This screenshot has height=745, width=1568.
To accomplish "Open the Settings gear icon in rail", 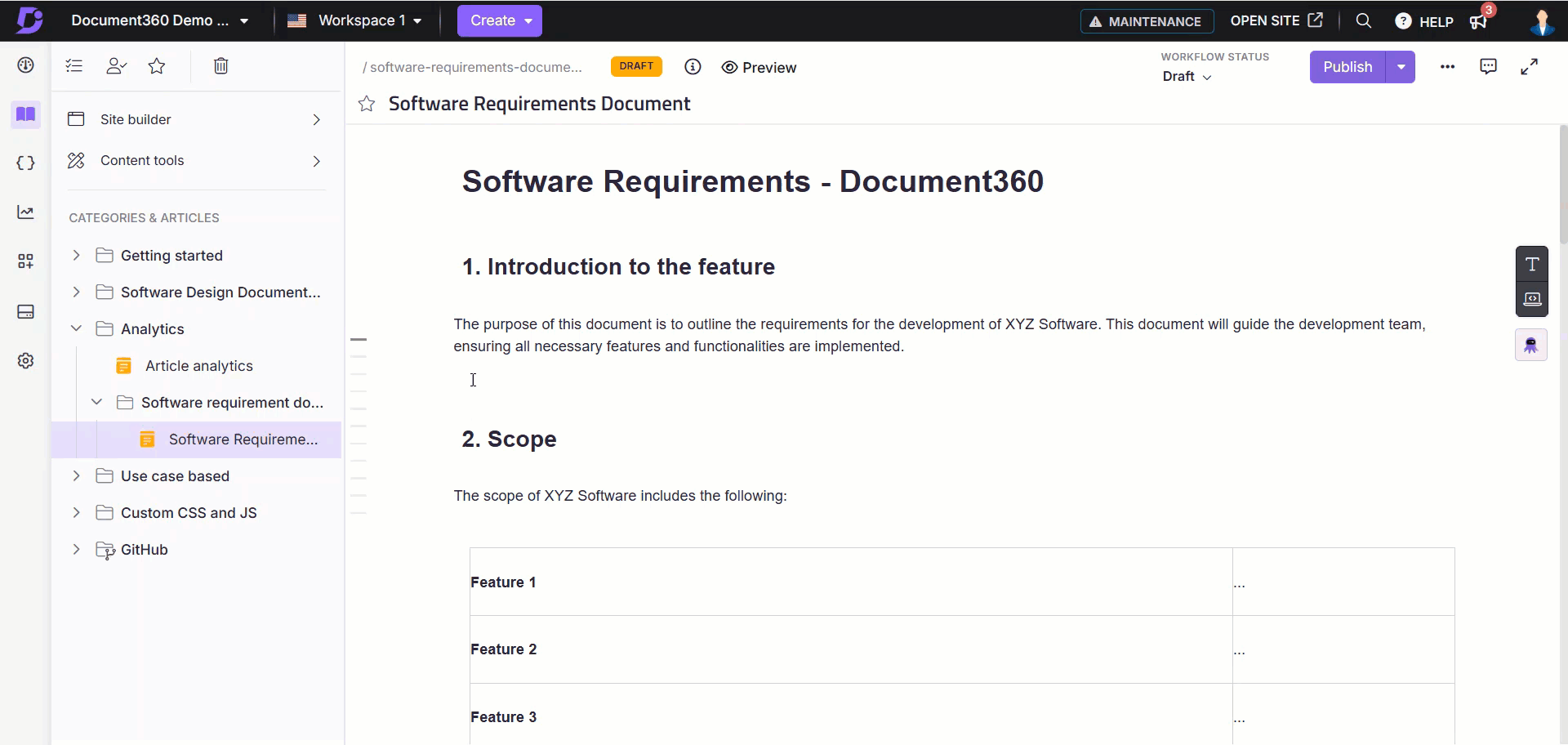I will (x=25, y=360).
